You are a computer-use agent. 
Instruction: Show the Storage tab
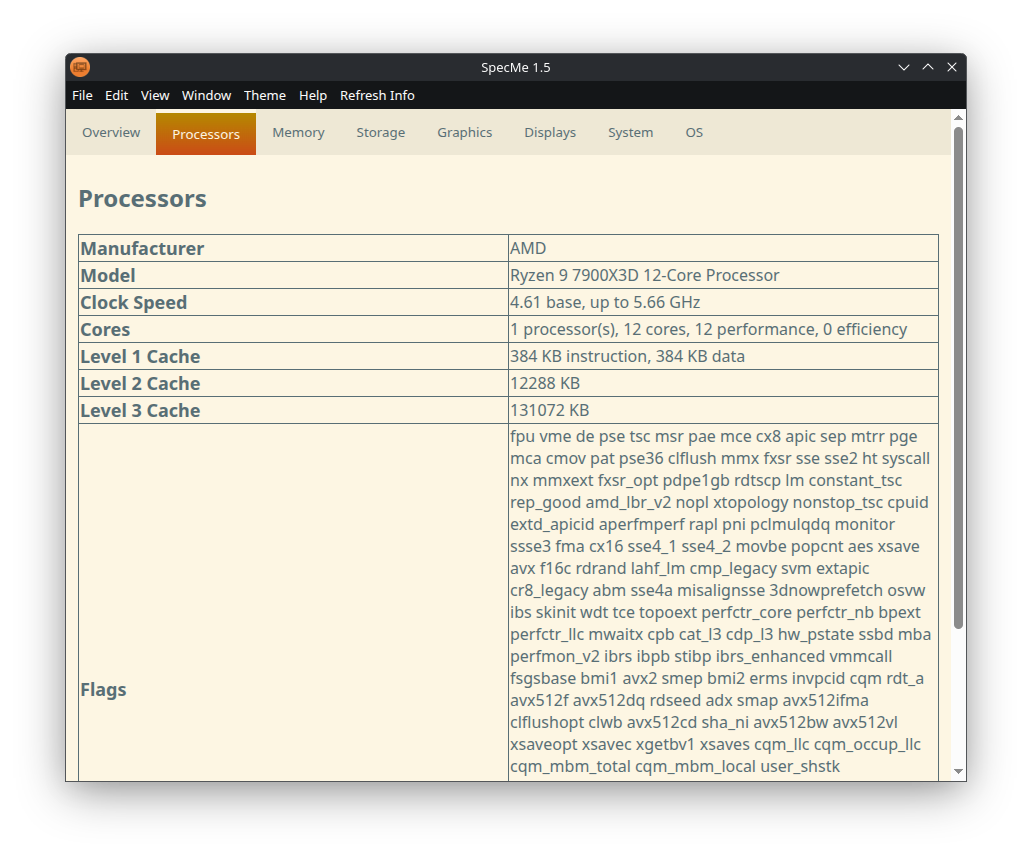(x=381, y=133)
